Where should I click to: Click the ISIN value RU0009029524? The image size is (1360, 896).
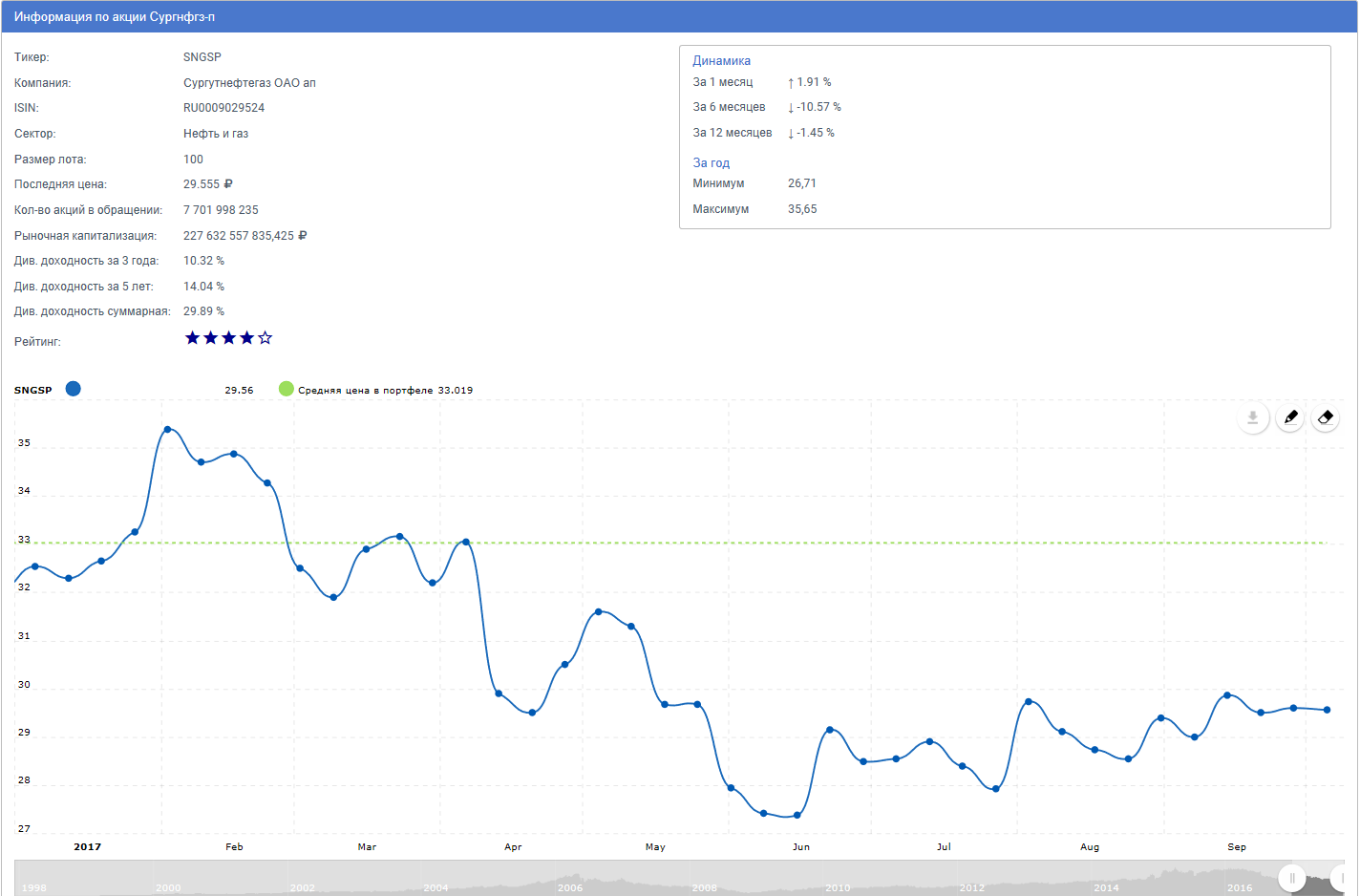pos(223,108)
